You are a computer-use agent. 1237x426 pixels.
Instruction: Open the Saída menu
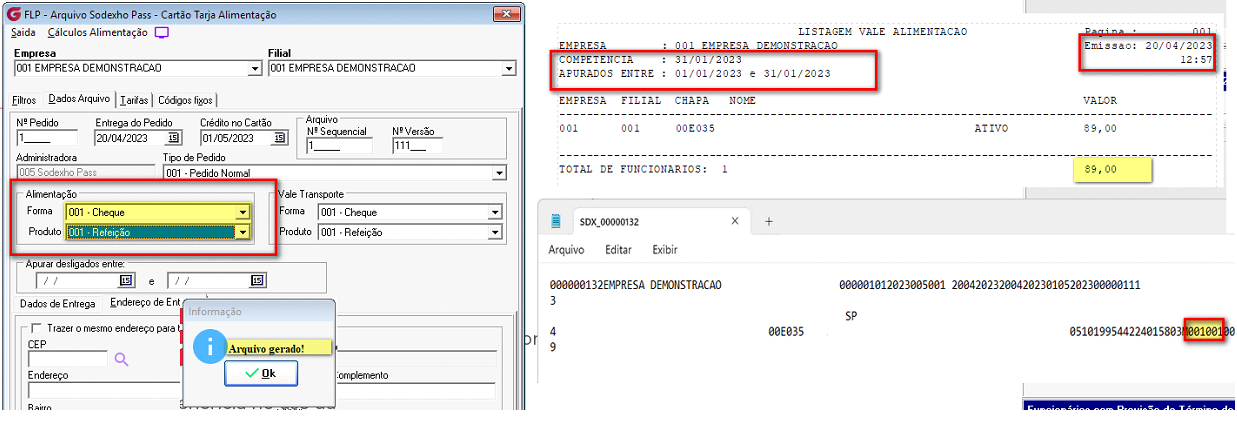point(22,32)
